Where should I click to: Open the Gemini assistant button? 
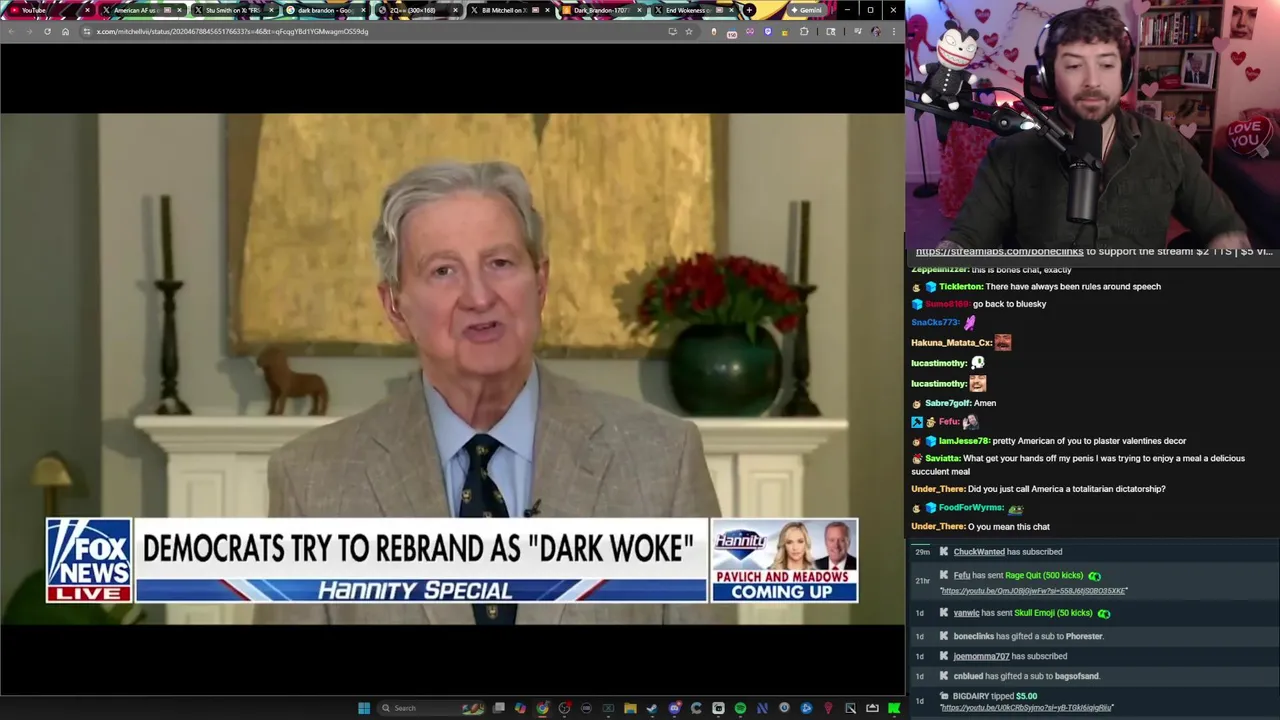coord(805,10)
